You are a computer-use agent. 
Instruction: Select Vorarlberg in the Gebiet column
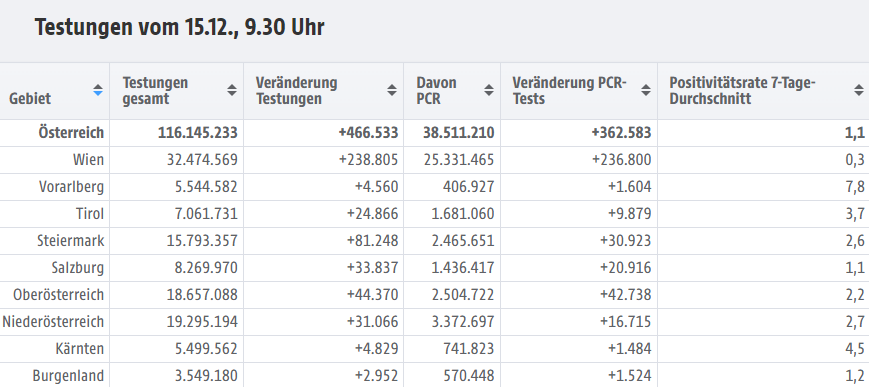[x=71, y=187]
